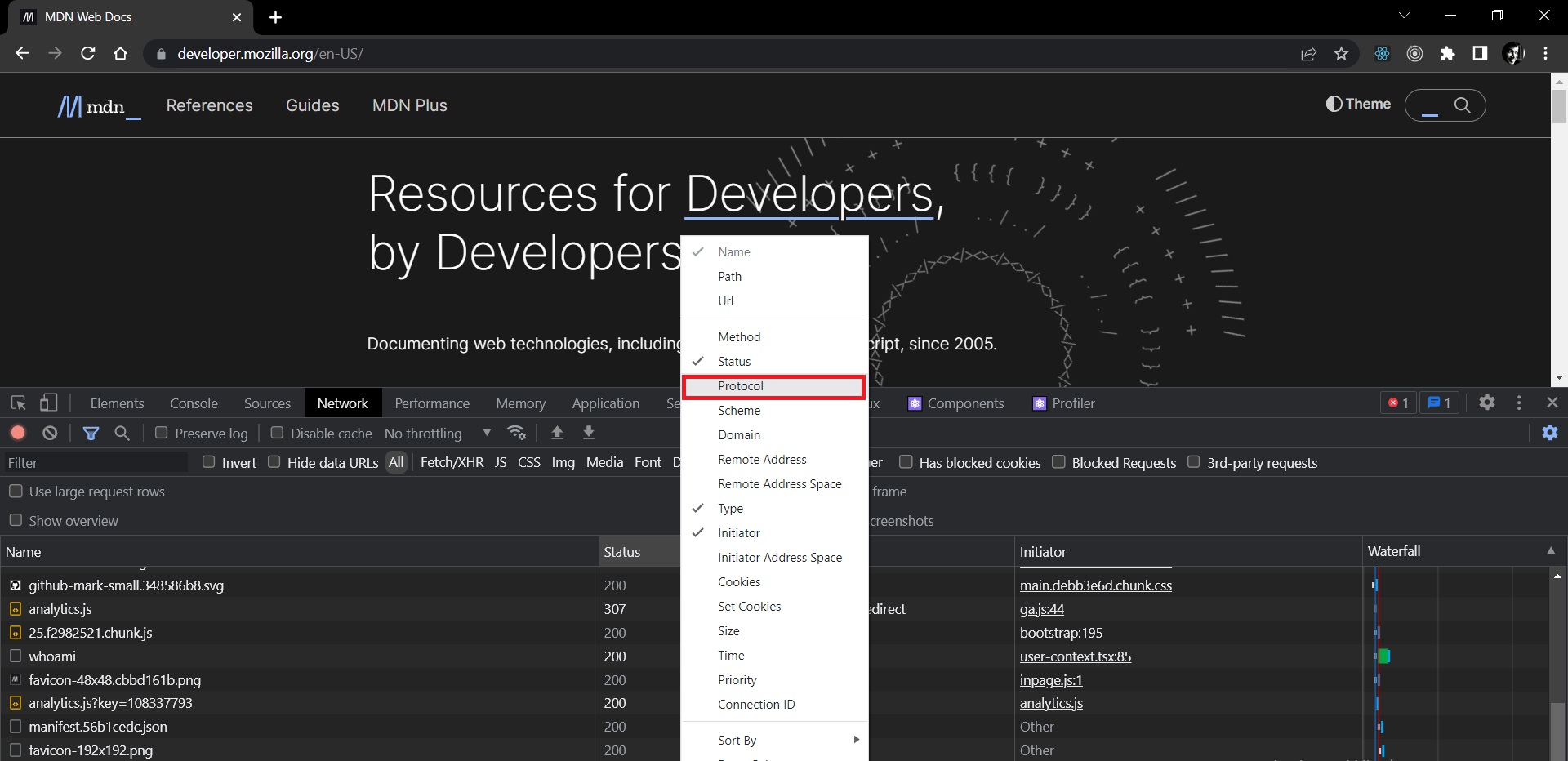Open DevTools settings gear icon

coord(1487,403)
